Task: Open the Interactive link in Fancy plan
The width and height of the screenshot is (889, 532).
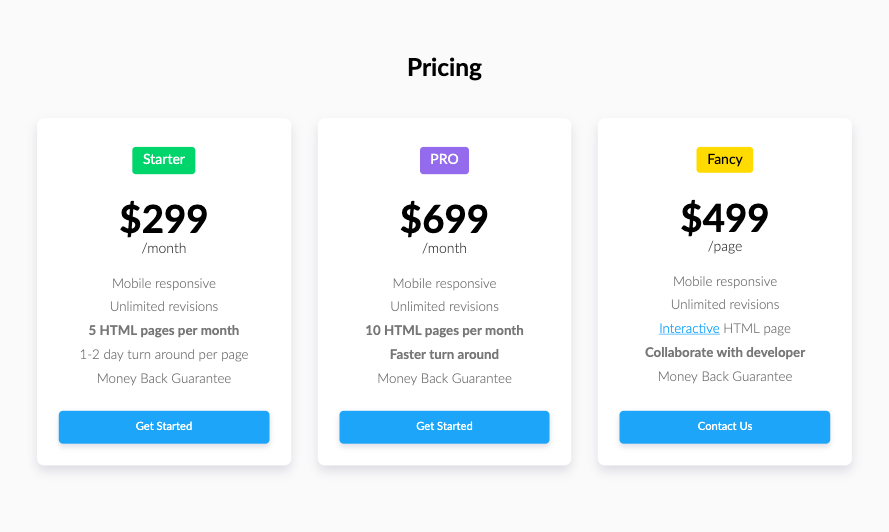Action: pyautogui.click(x=689, y=328)
